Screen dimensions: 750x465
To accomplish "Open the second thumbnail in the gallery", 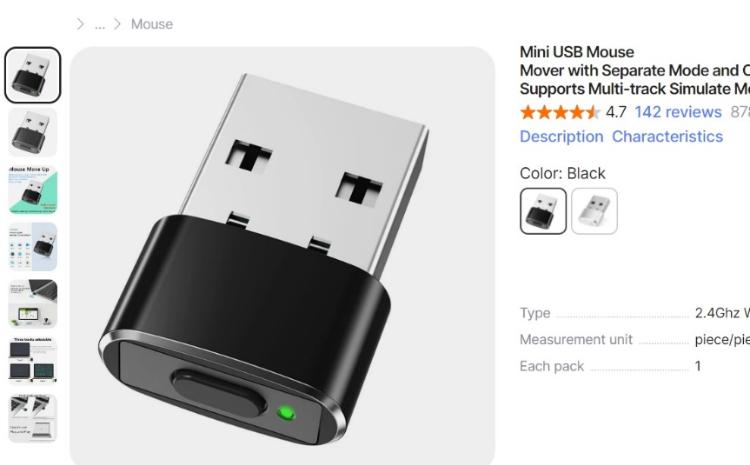I will (33, 133).
